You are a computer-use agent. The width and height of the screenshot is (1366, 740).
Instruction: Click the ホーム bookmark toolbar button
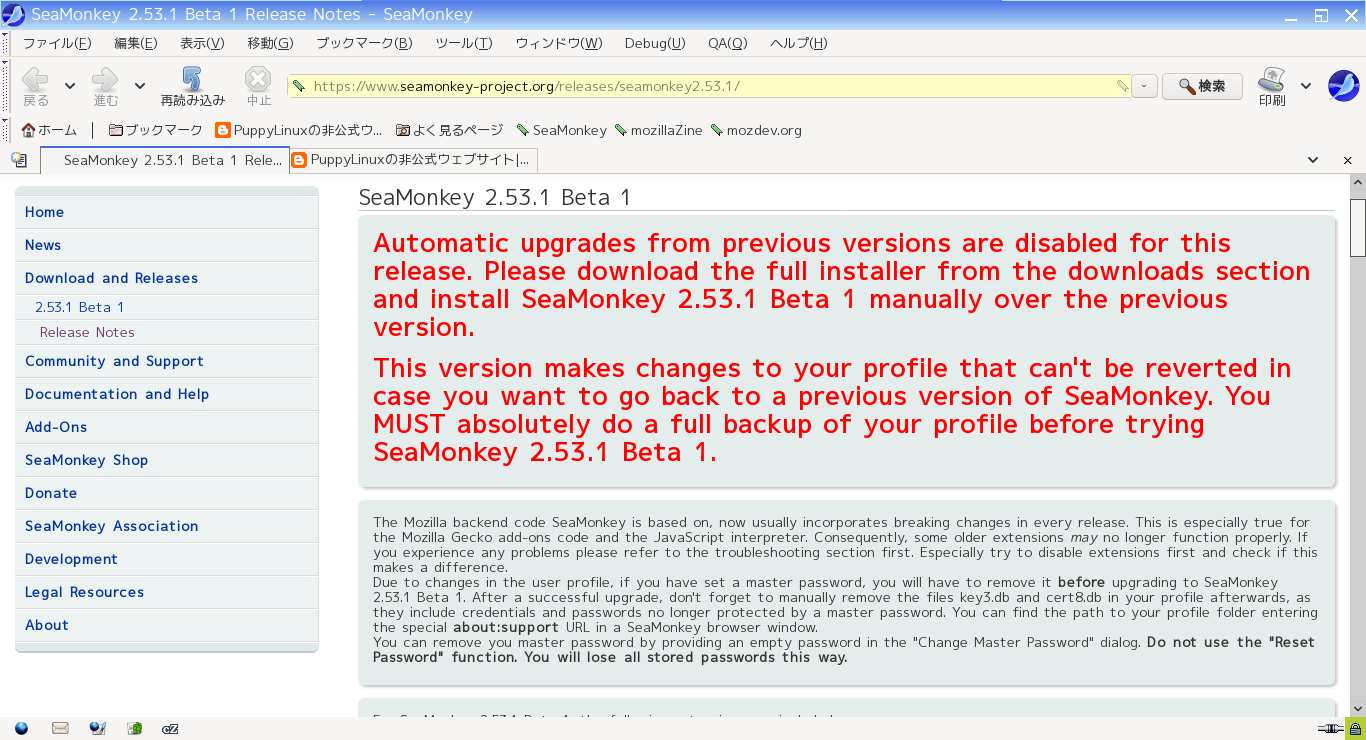49,130
